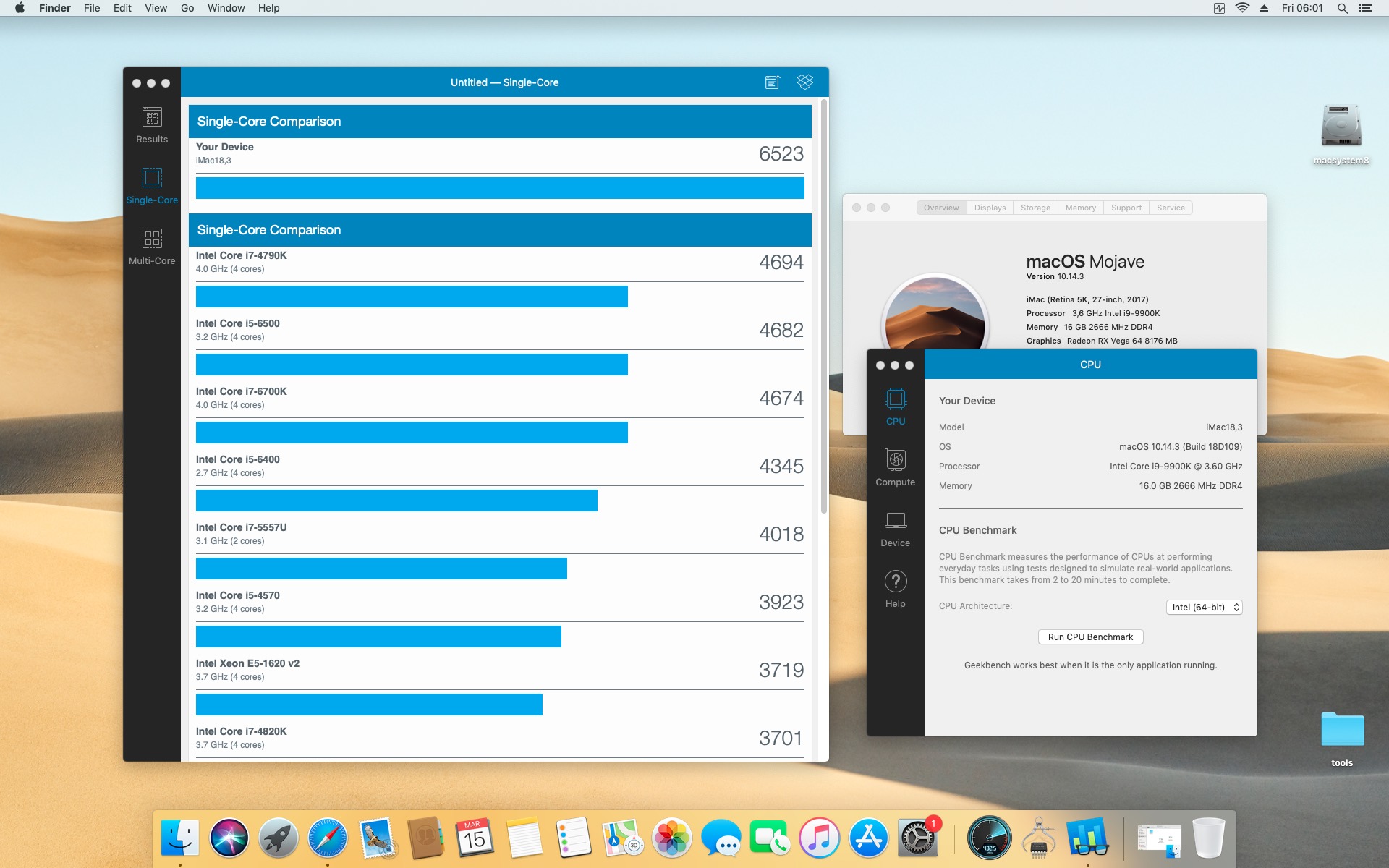Expand CPU Architecture dropdown

click(1204, 608)
